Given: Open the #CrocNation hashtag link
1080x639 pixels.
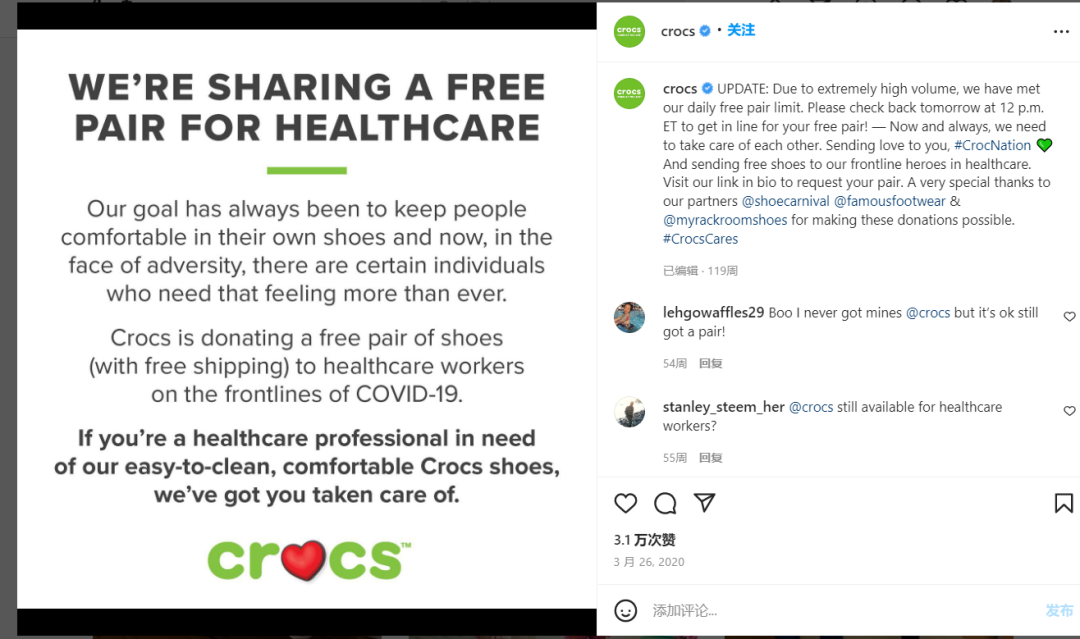Looking at the screenshot, I should coord(992,145).
